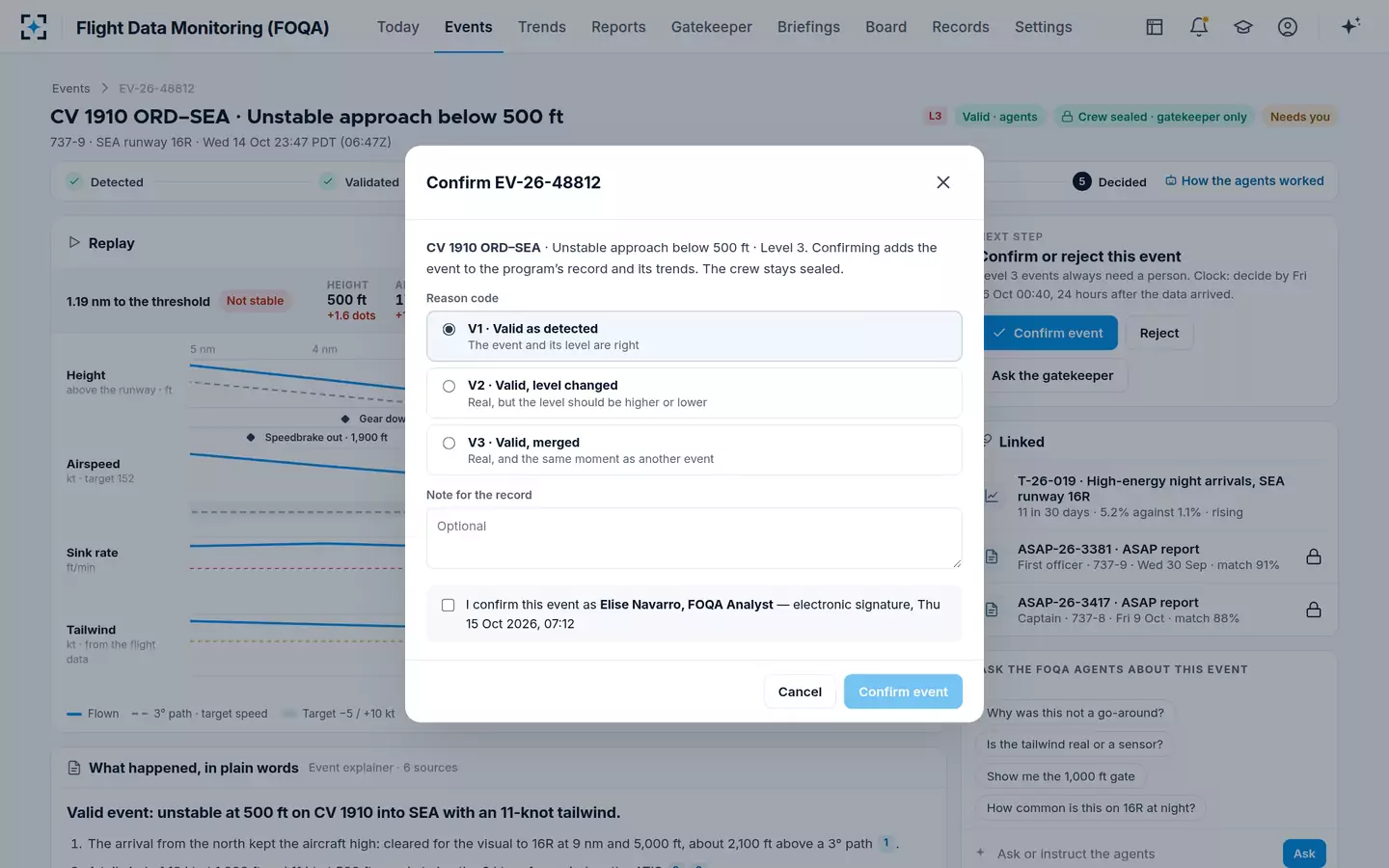The width and height of the screenshot is (1389, 868).
Task: Click Crew sealed gatekeeper only badge
Action: (x=1154, y=117)
